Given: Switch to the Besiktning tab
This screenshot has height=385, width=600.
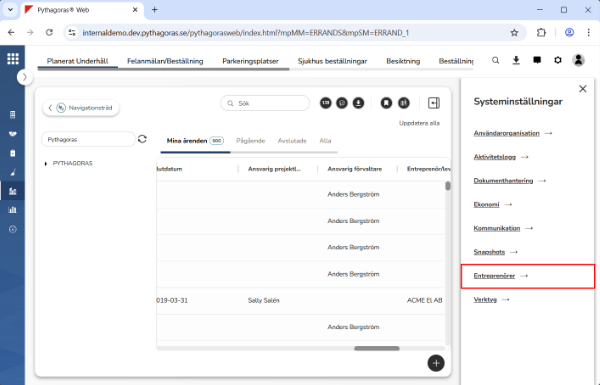Looking at the screenshot, I should click(403, 61).
